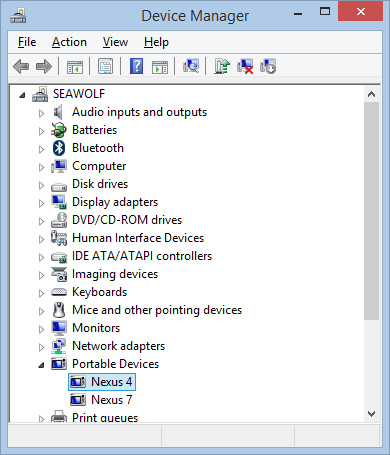Expand the Batteries node
The image size is (390, 455).
[41, 131]
